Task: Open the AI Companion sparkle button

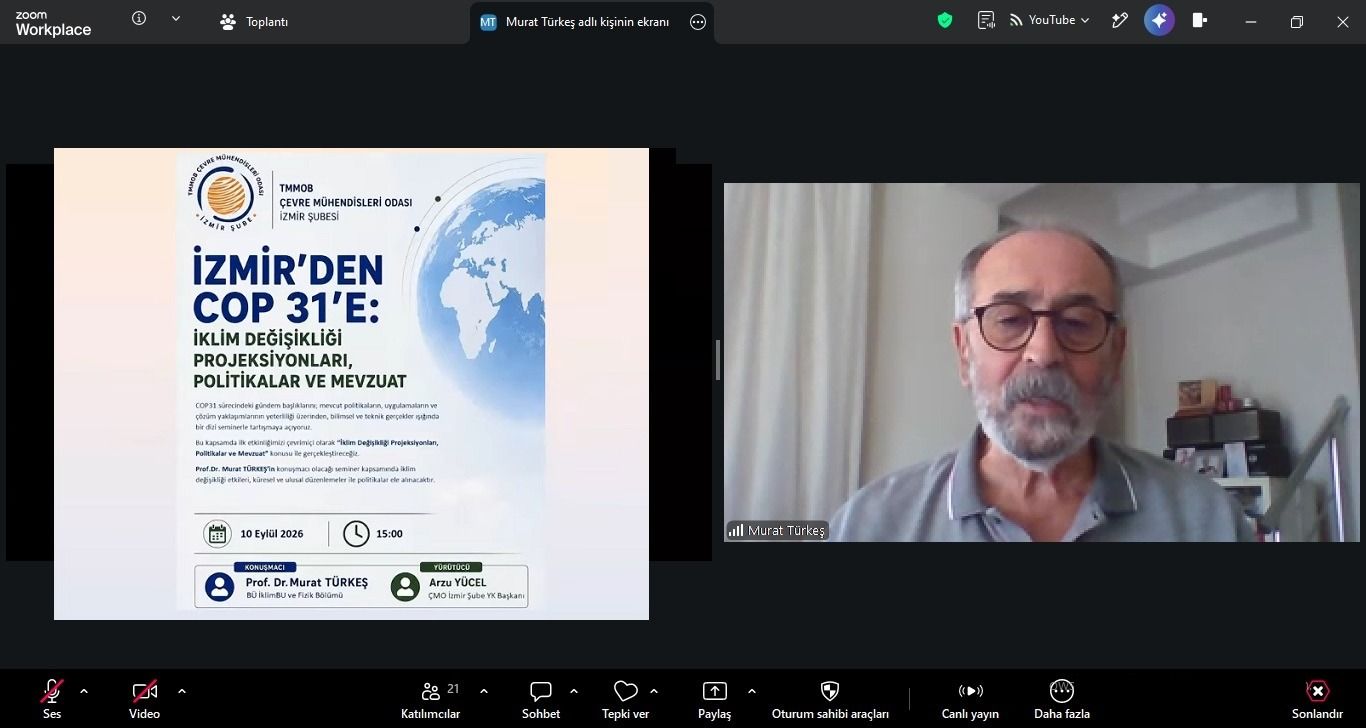Action: 1160,20
